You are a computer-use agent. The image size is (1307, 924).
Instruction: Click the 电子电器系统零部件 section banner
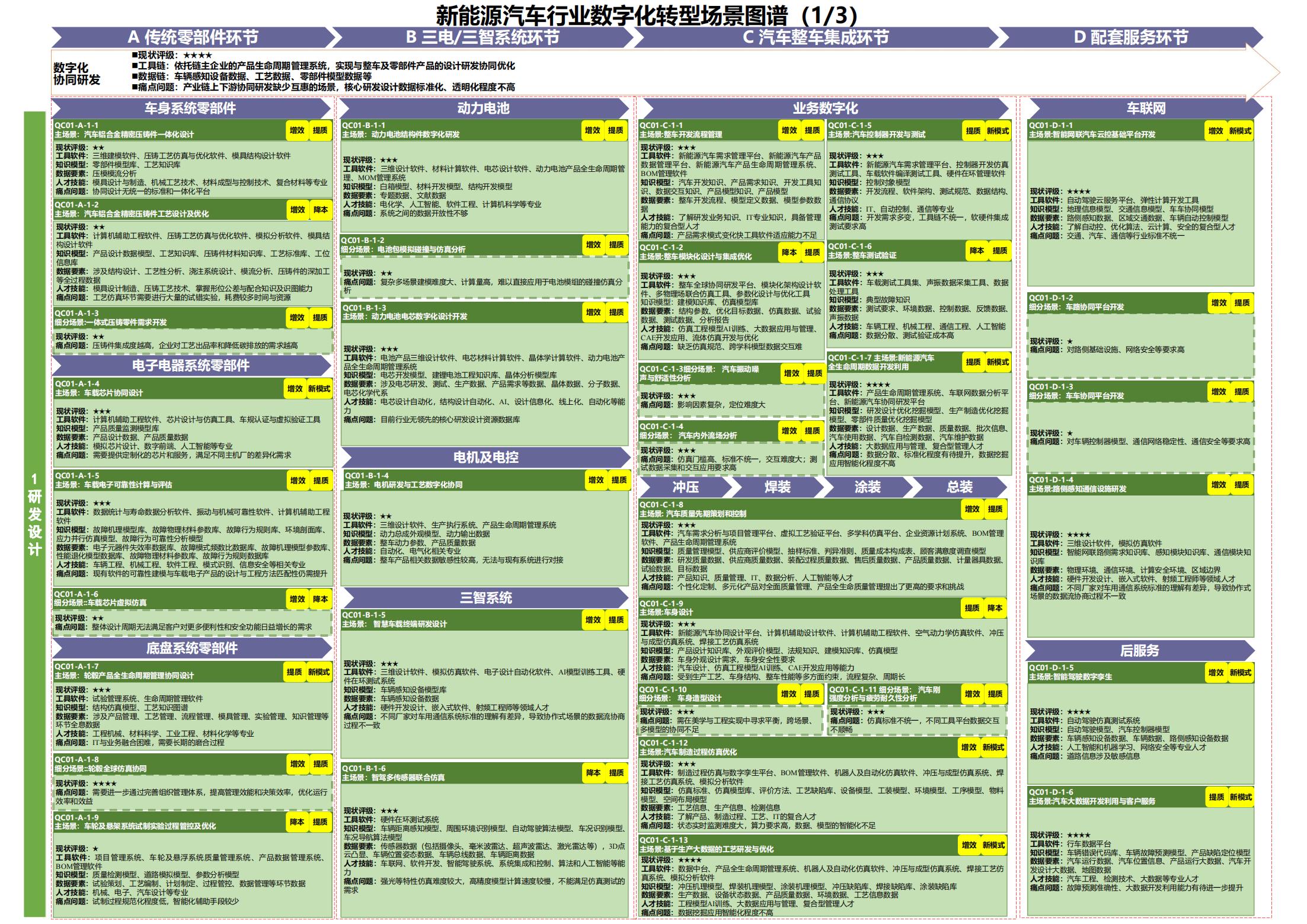point(191,366)
